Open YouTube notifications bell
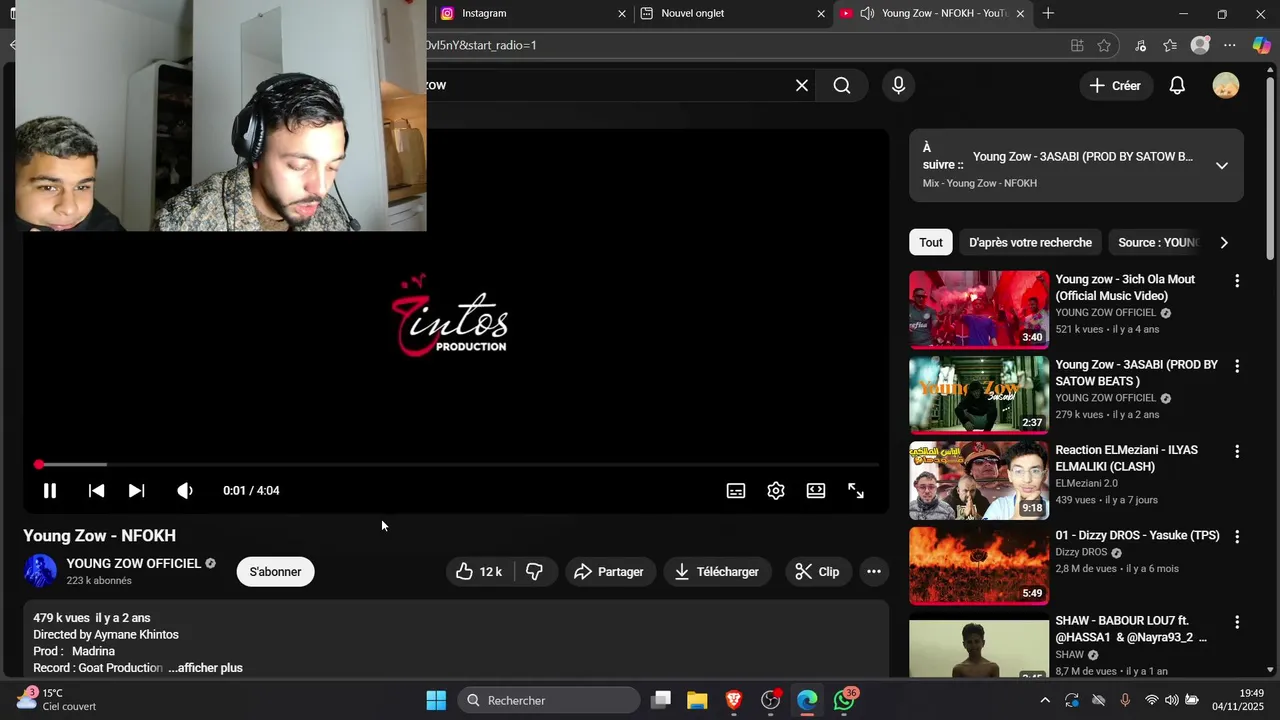Image resolution: width=1280 pixels, height=720 pixels. [x=1178, y=86]
